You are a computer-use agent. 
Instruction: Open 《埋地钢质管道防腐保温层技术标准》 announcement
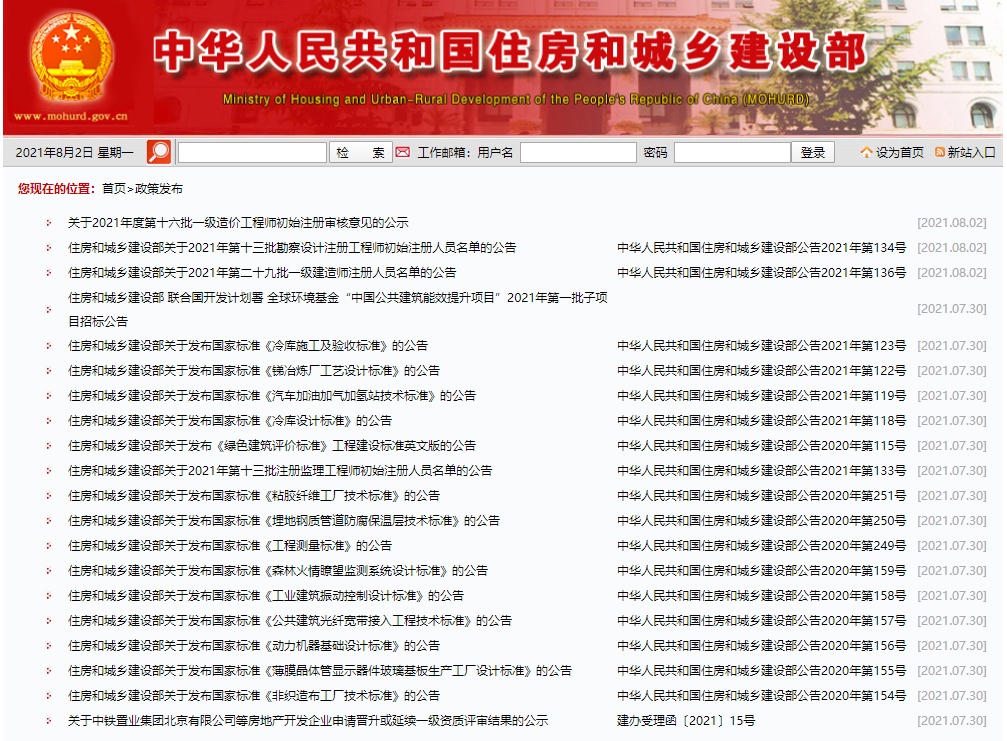click(x=284, y=521)
